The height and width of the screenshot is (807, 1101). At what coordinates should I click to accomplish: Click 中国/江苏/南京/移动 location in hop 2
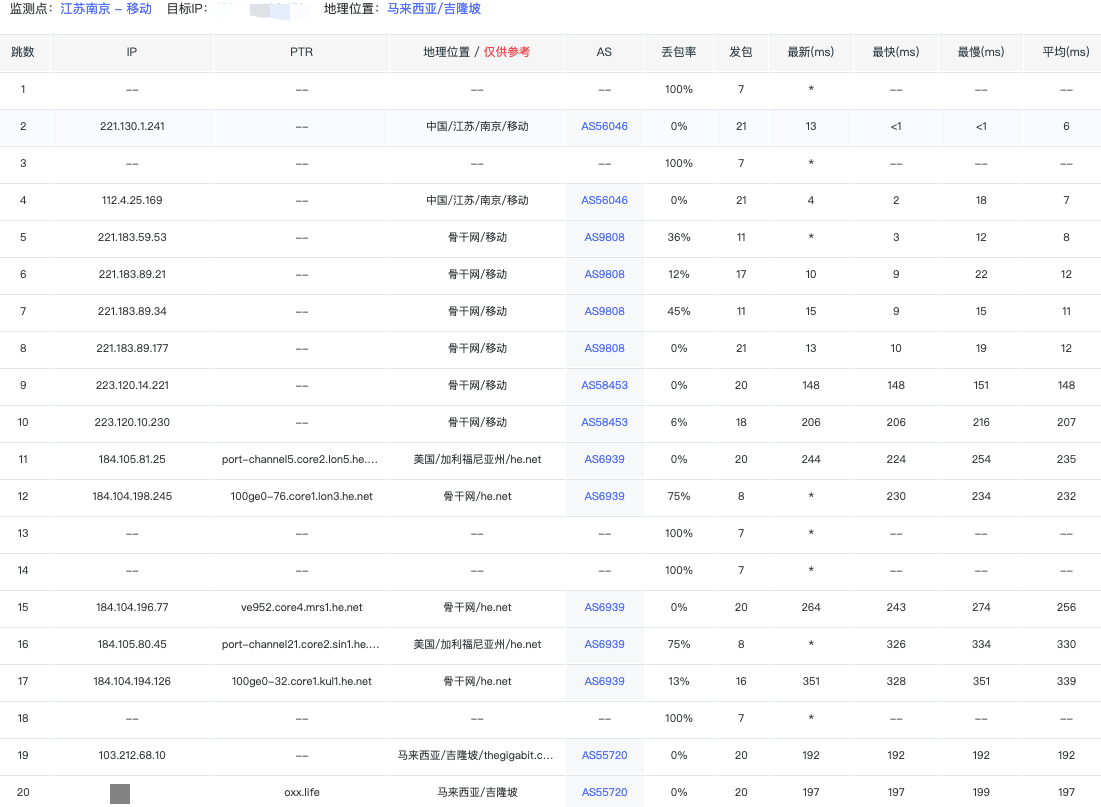[477, 126]
